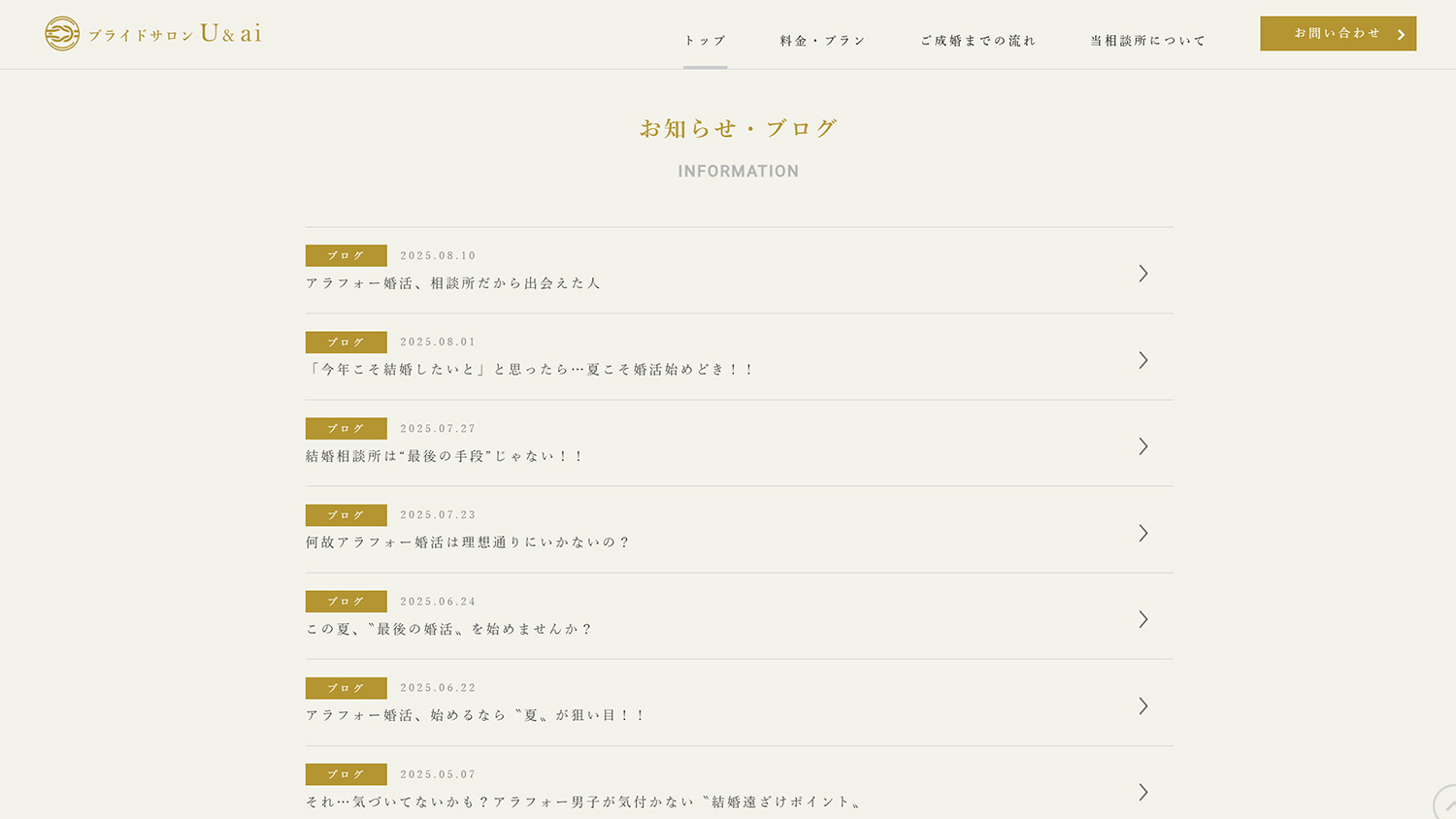Click chevron beside 2025.07.23 post

[x=1143, y=533]
